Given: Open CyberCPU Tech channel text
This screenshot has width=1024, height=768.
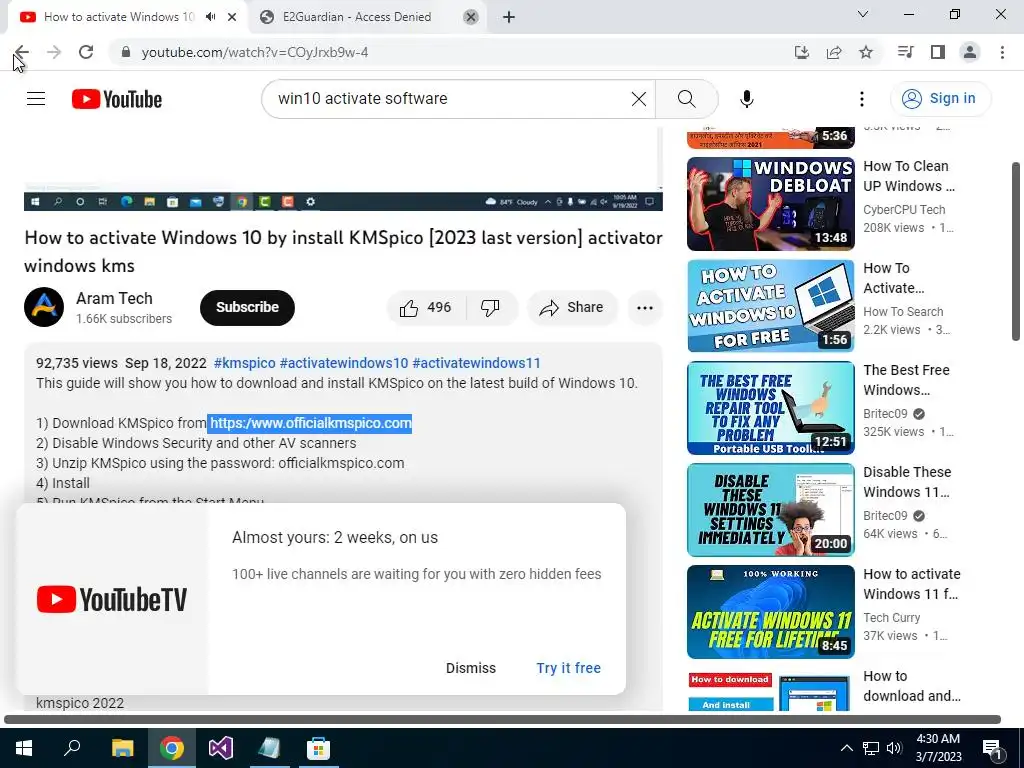Looking at the screenshot, I should pos(904,210).
